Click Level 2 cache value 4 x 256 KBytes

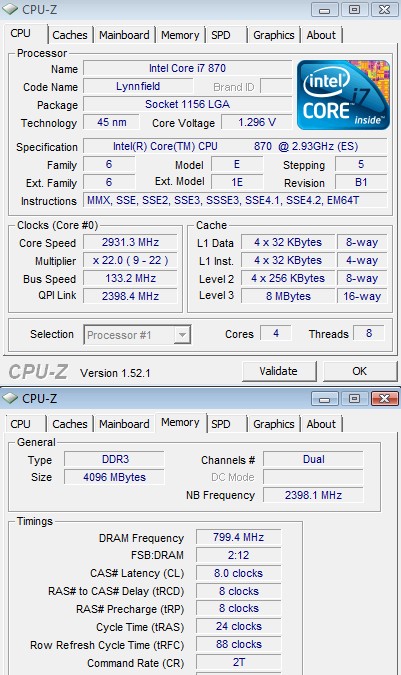[288, 279]
